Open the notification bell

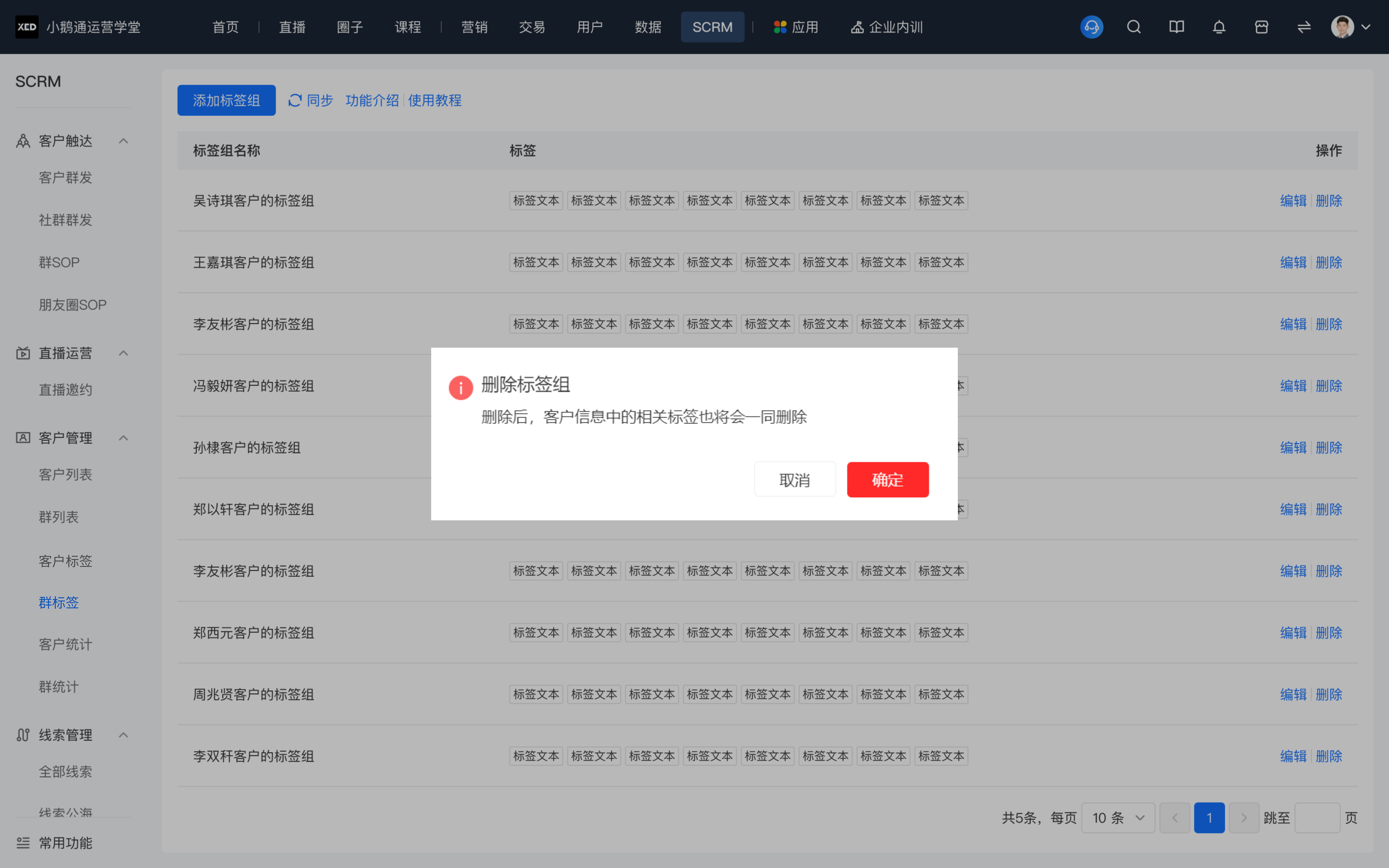tap(1219, 27)
